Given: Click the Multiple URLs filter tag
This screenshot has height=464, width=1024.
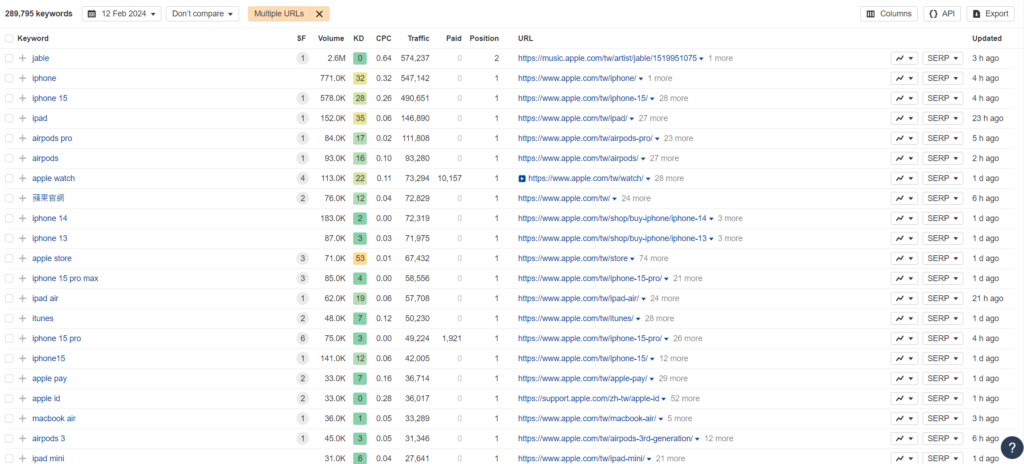Looking at the screenshot, I should pos(279,14).
